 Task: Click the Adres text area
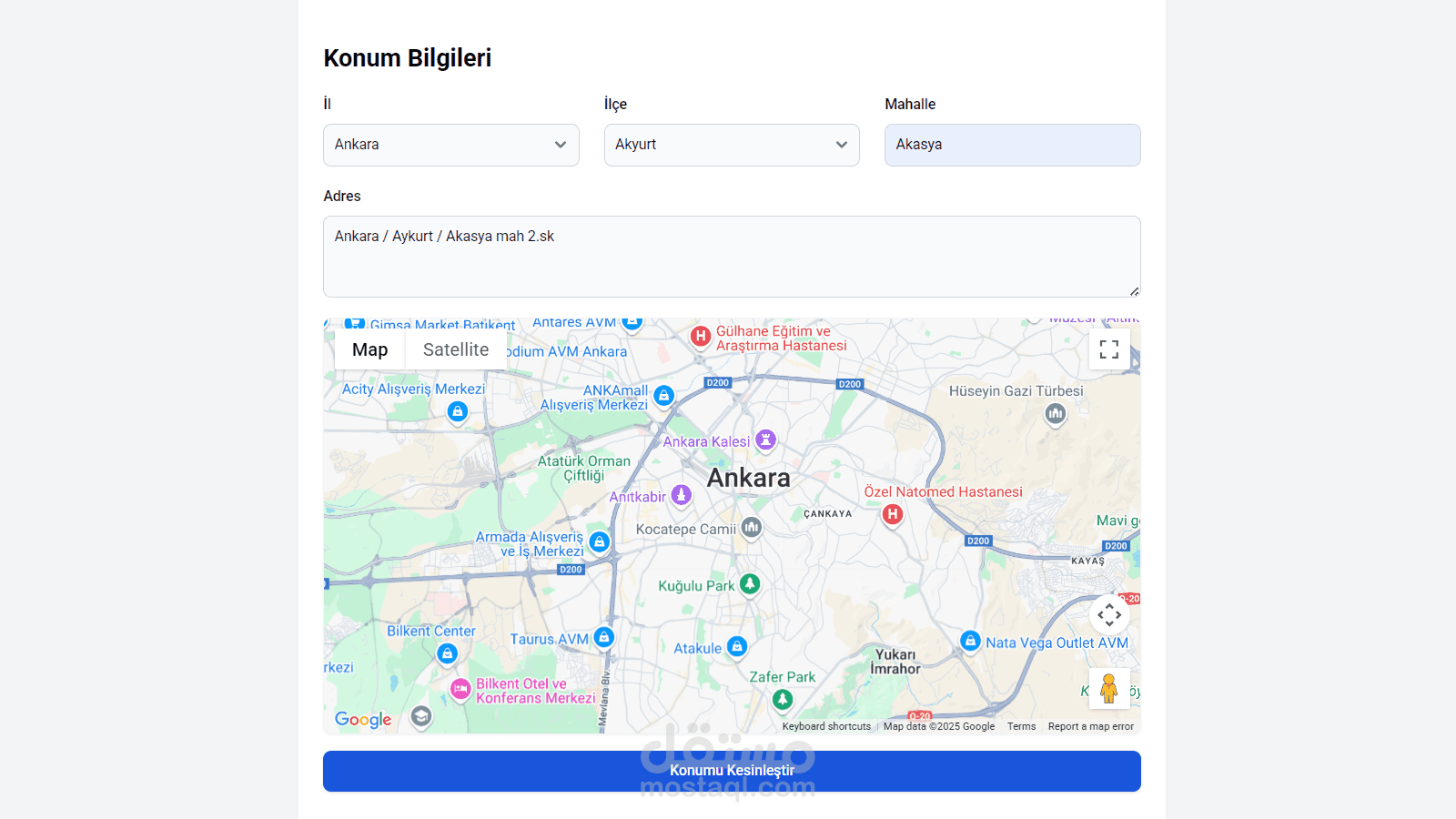coord(732,257)
